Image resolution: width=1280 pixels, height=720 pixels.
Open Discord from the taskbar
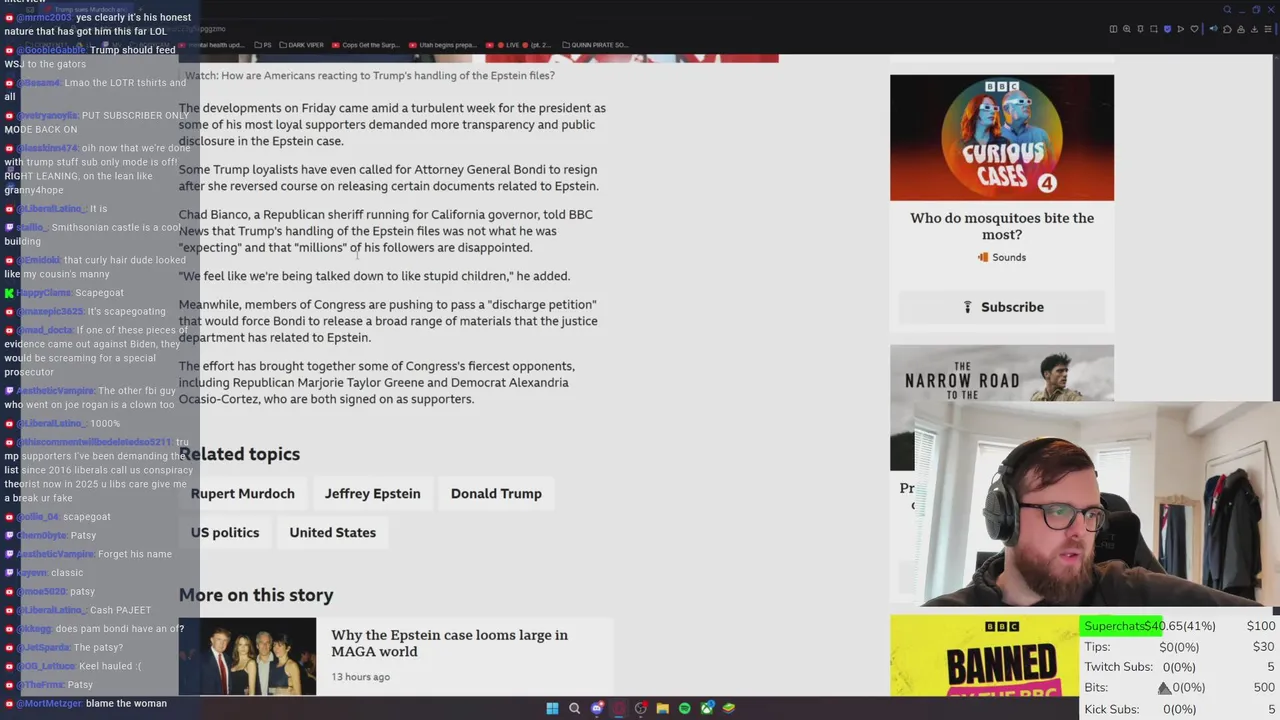click(597, 708)
